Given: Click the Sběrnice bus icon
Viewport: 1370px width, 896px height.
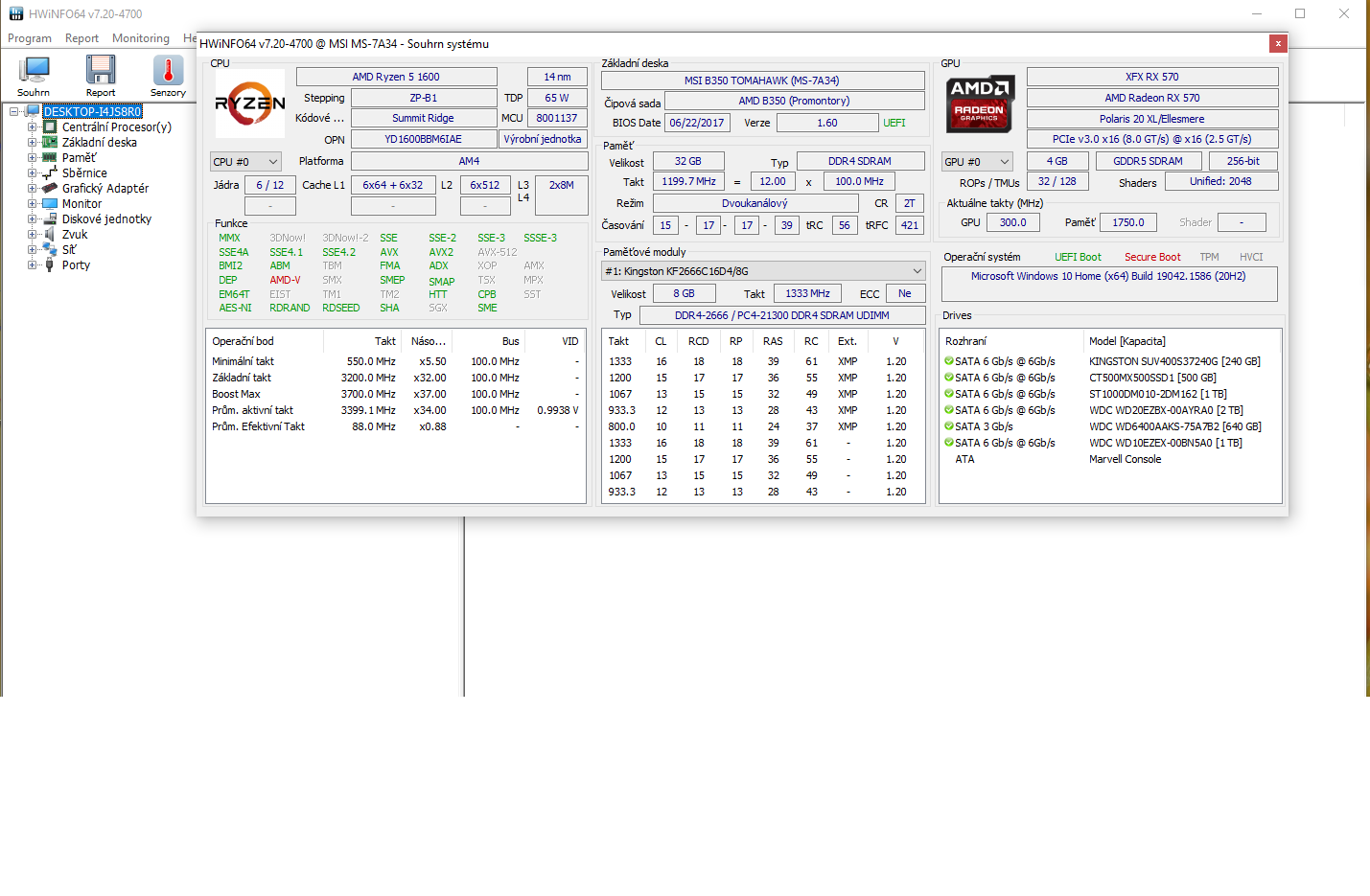Looking at the screenshot, I should tap(50, 172).
